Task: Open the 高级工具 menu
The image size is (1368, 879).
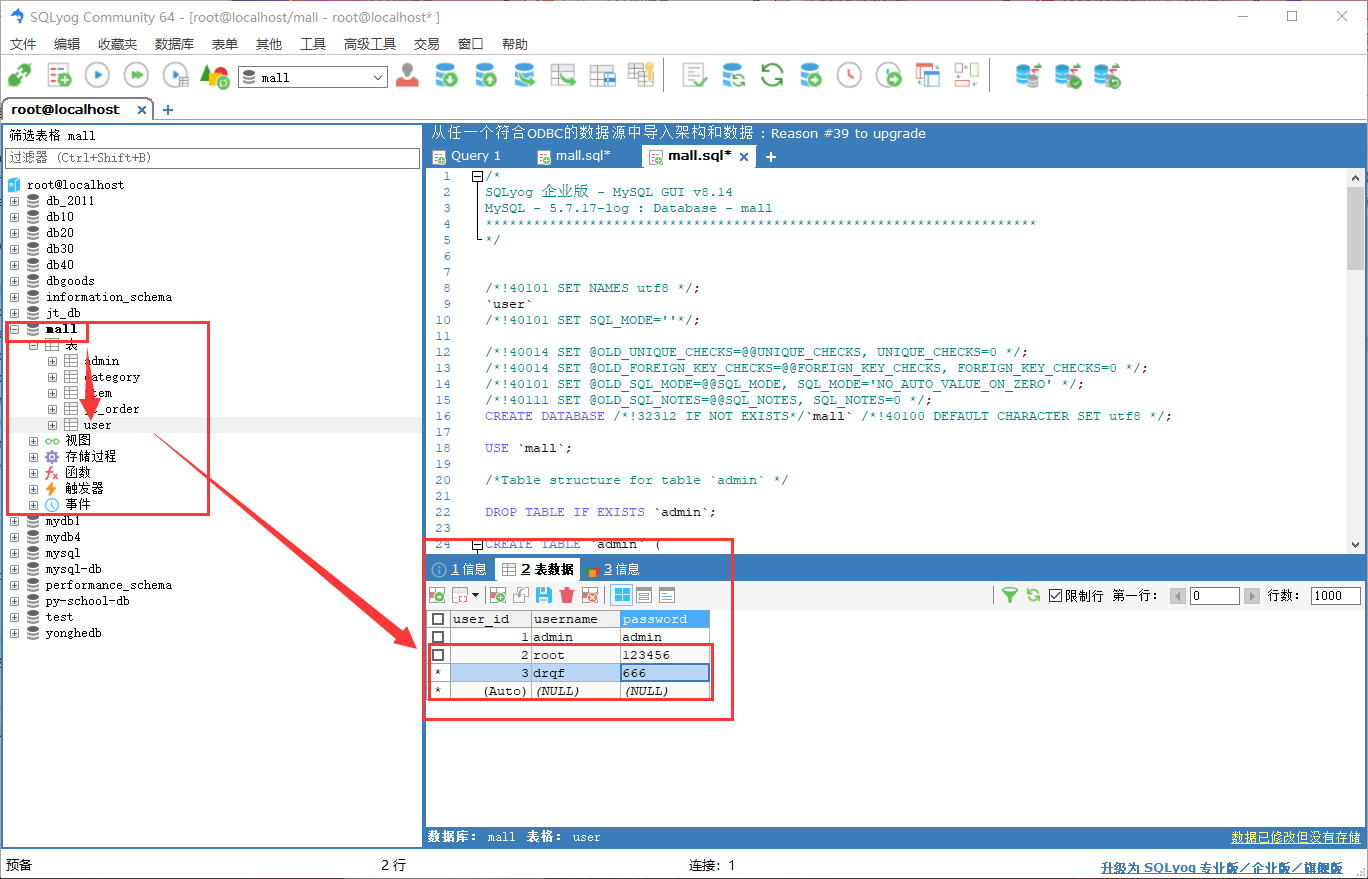Action: (x=370, y=44)
